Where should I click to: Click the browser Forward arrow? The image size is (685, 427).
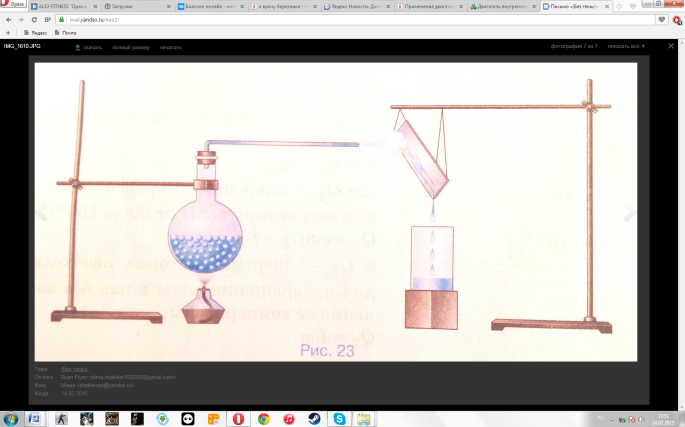click(x=21, y=20)
